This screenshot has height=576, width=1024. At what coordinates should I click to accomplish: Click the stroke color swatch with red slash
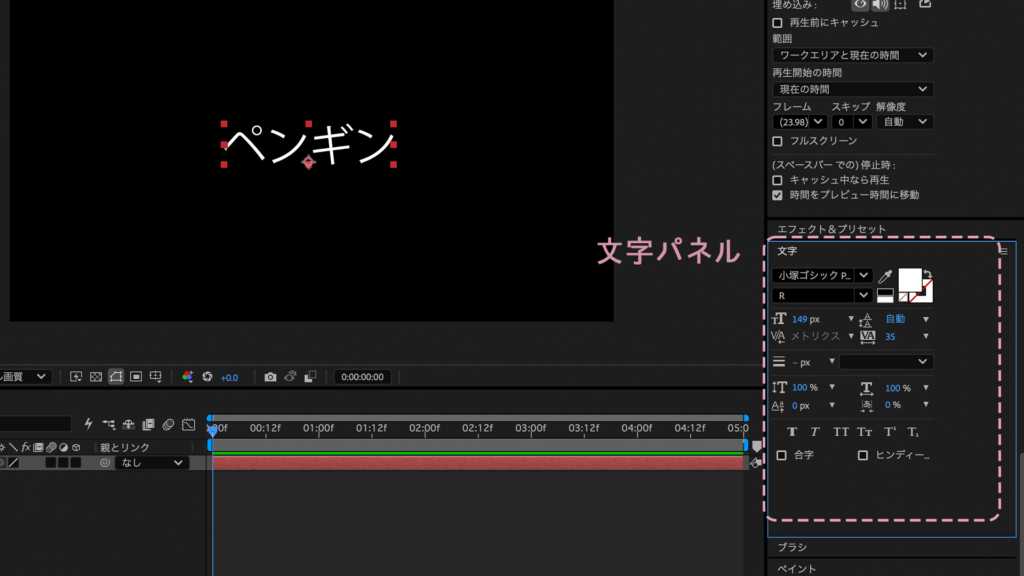927,294
